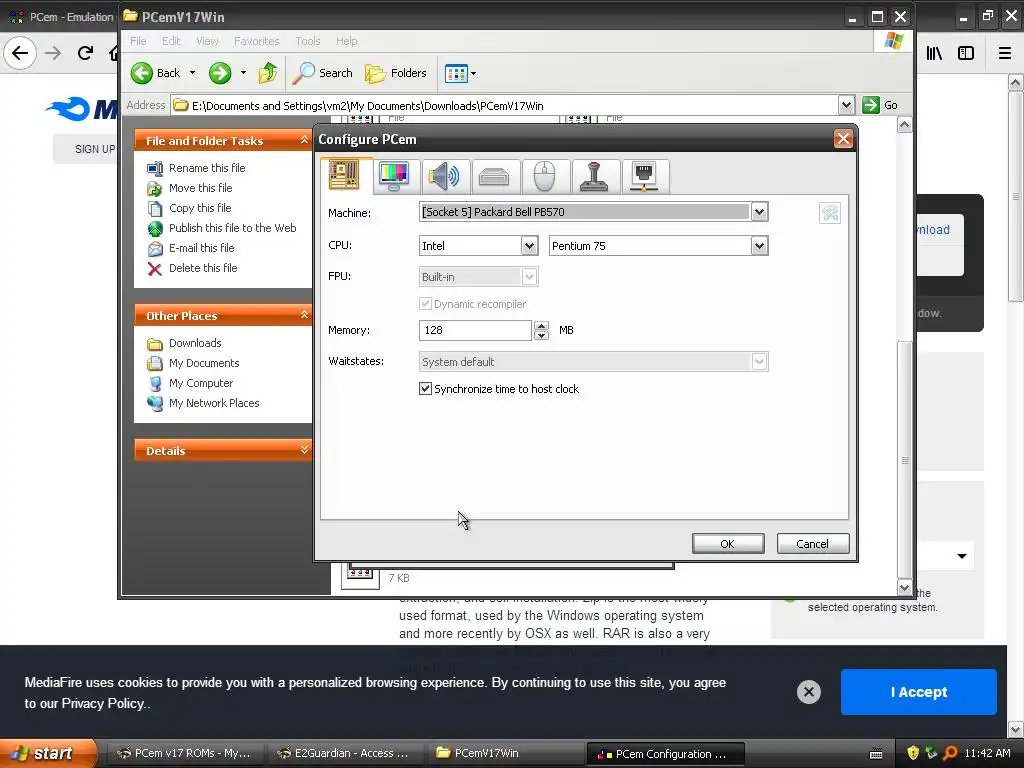Viewport: 1024px width, 768px height.
Task: Click the Go button in address bar
Action: click(880, 105)
